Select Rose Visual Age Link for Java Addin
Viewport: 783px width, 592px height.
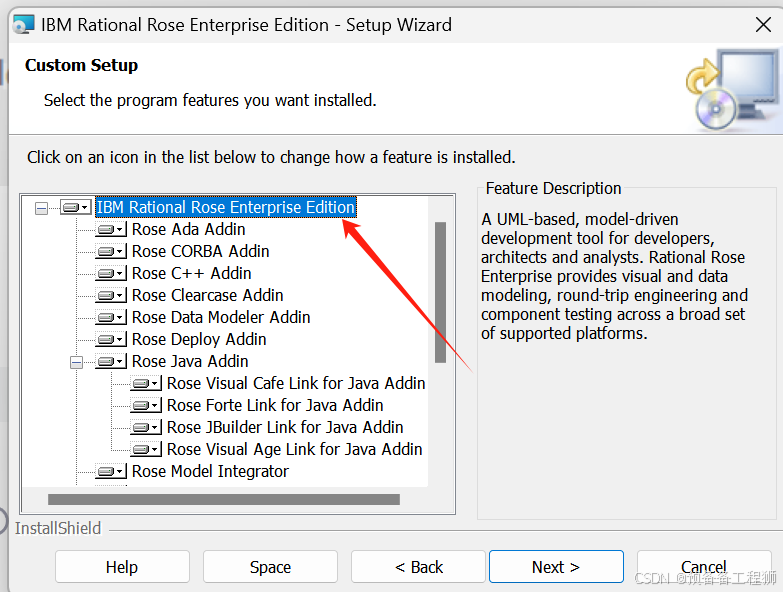point(295,449)
